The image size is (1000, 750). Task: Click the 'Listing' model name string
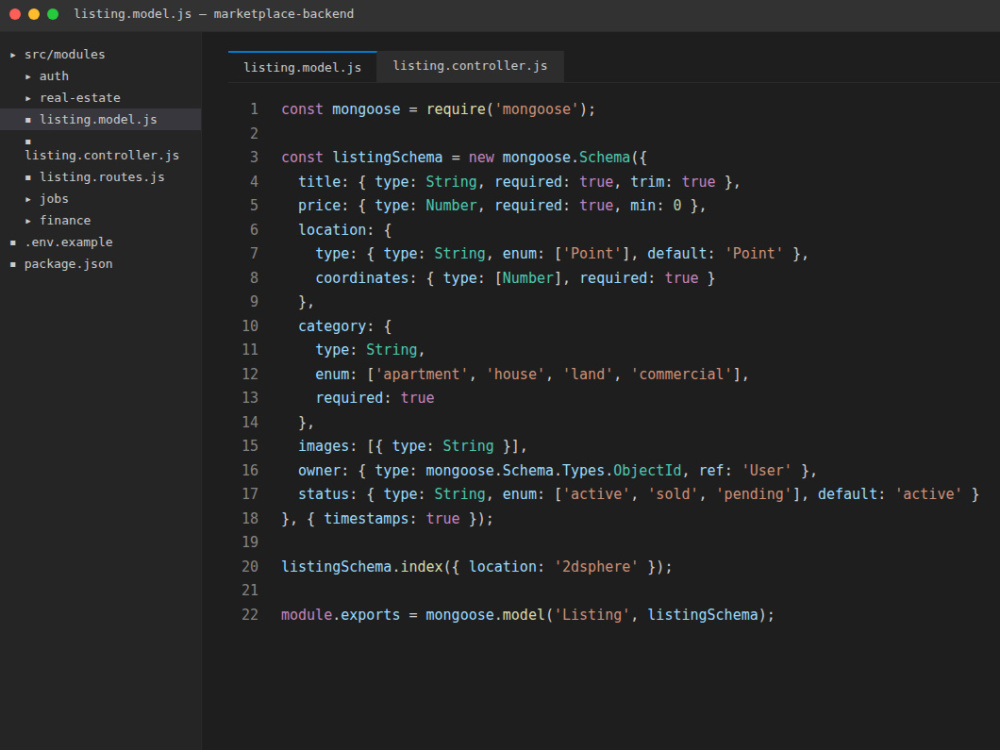pos(592,615)
